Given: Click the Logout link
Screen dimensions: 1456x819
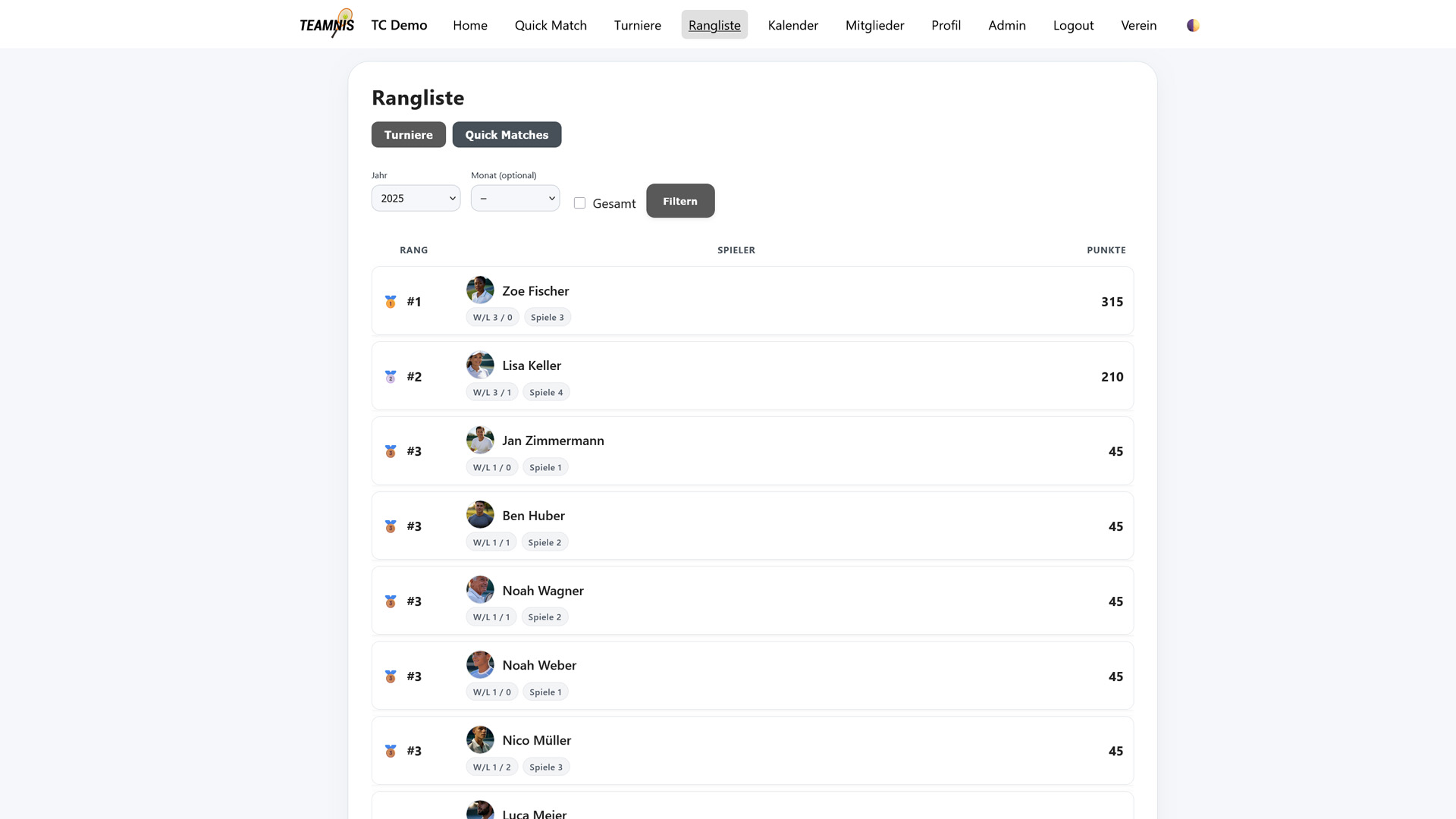Looking at the screenshot, I should (1073, 25).
